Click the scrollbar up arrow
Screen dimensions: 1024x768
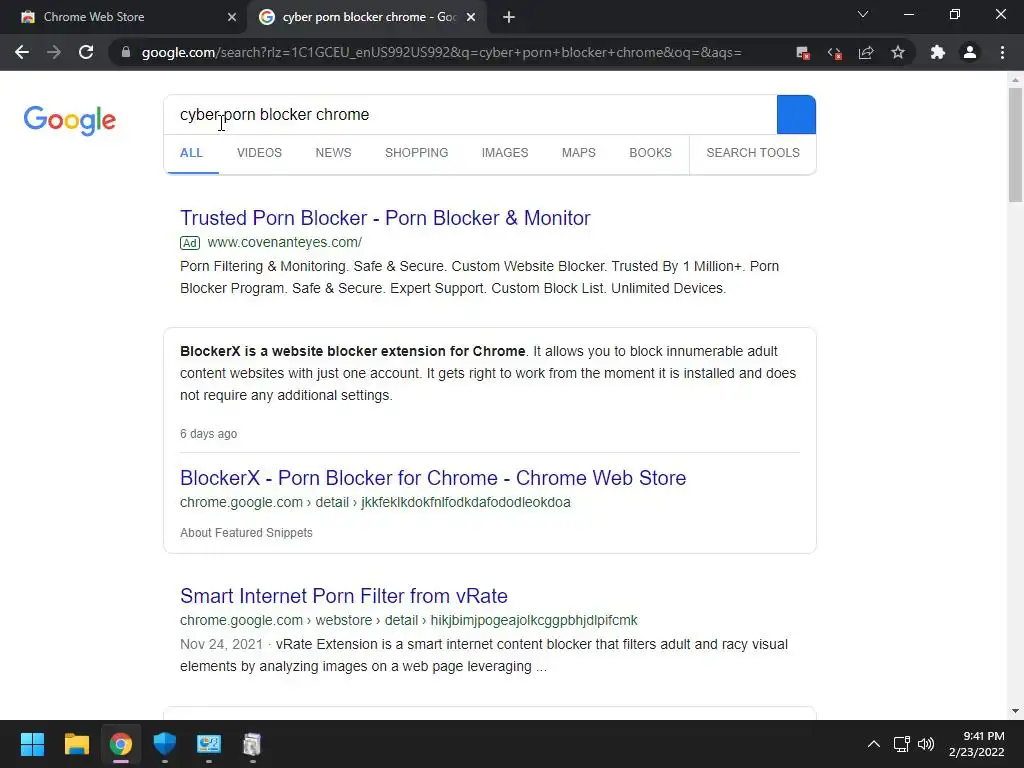1015,80
